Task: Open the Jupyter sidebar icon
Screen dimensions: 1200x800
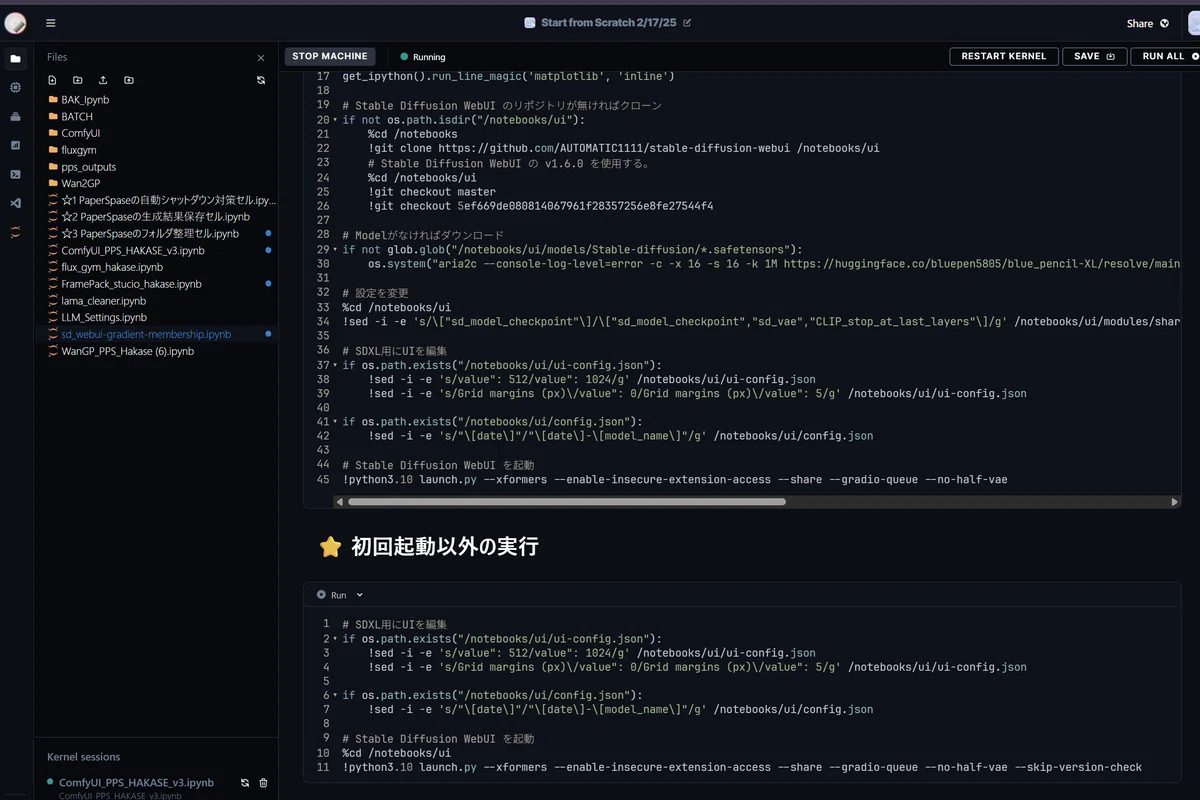Action: pos(15,232)
